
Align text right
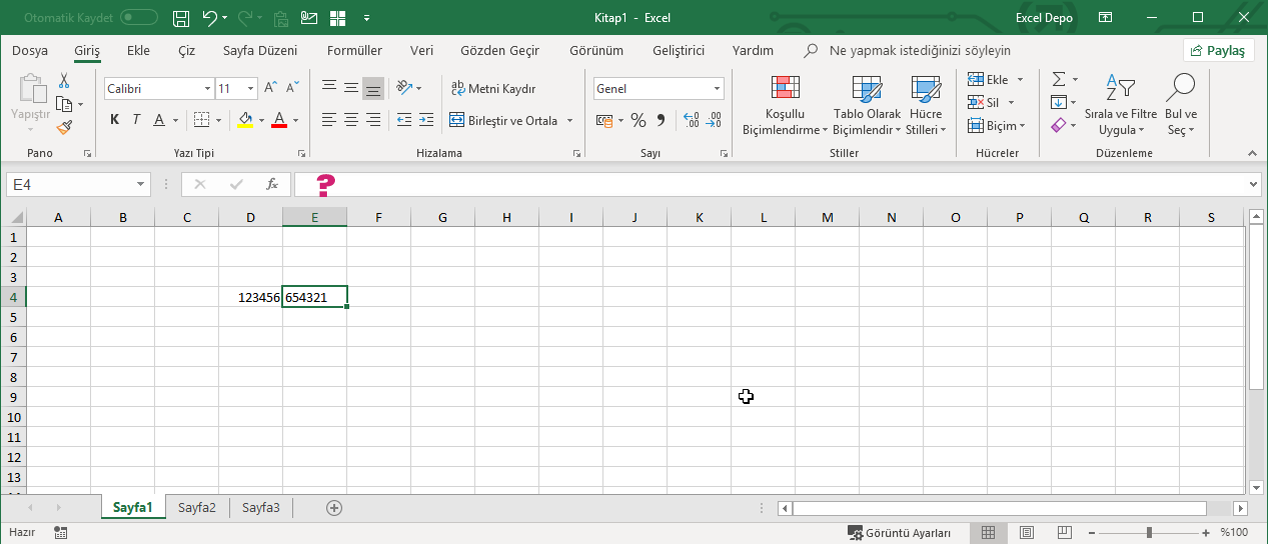point(373,120)
